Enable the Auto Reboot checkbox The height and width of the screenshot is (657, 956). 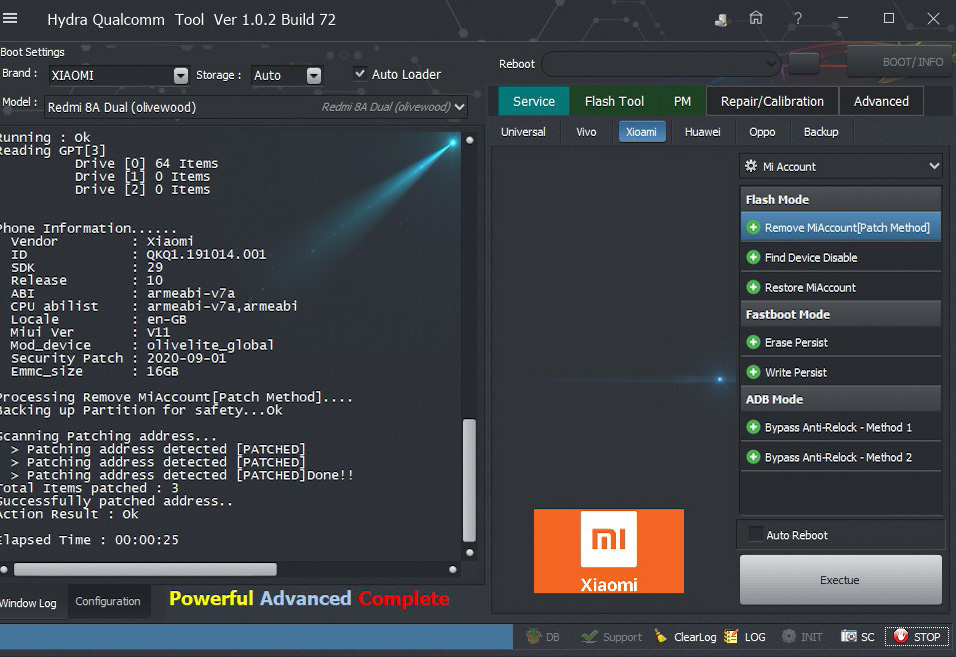[756, 535]
